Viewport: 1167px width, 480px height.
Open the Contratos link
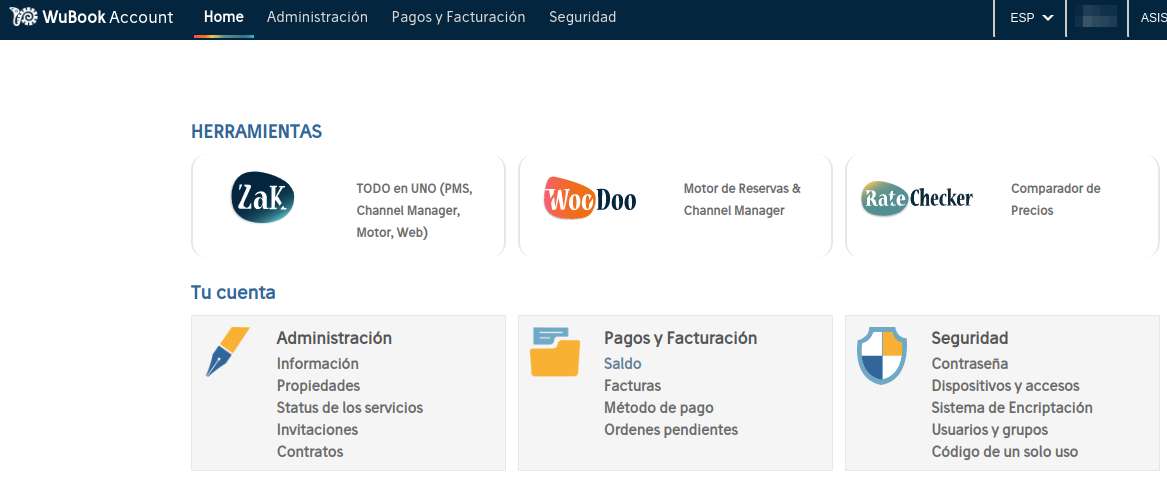click(310, 452)
